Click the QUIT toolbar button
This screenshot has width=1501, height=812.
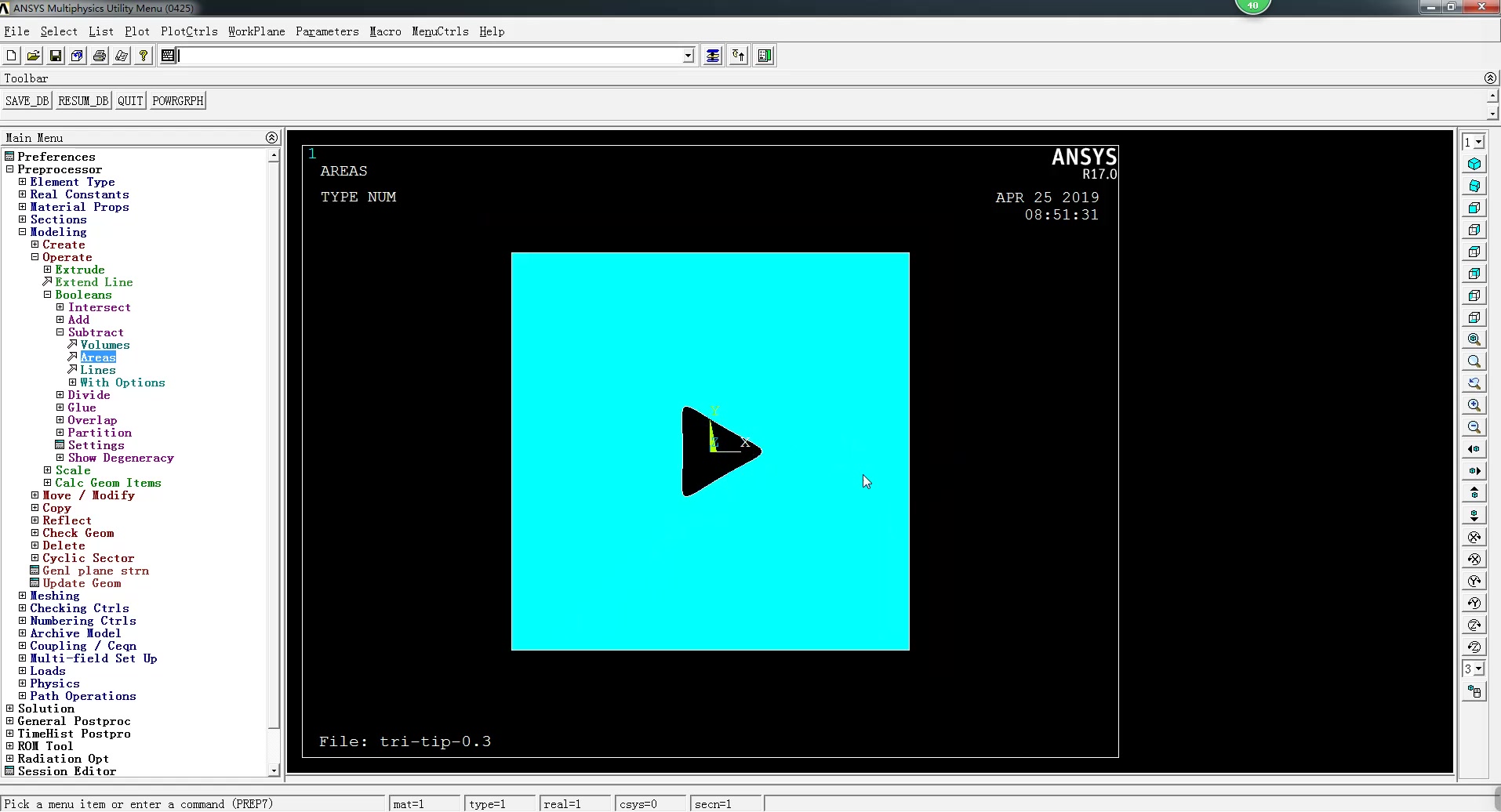(130, 101)
